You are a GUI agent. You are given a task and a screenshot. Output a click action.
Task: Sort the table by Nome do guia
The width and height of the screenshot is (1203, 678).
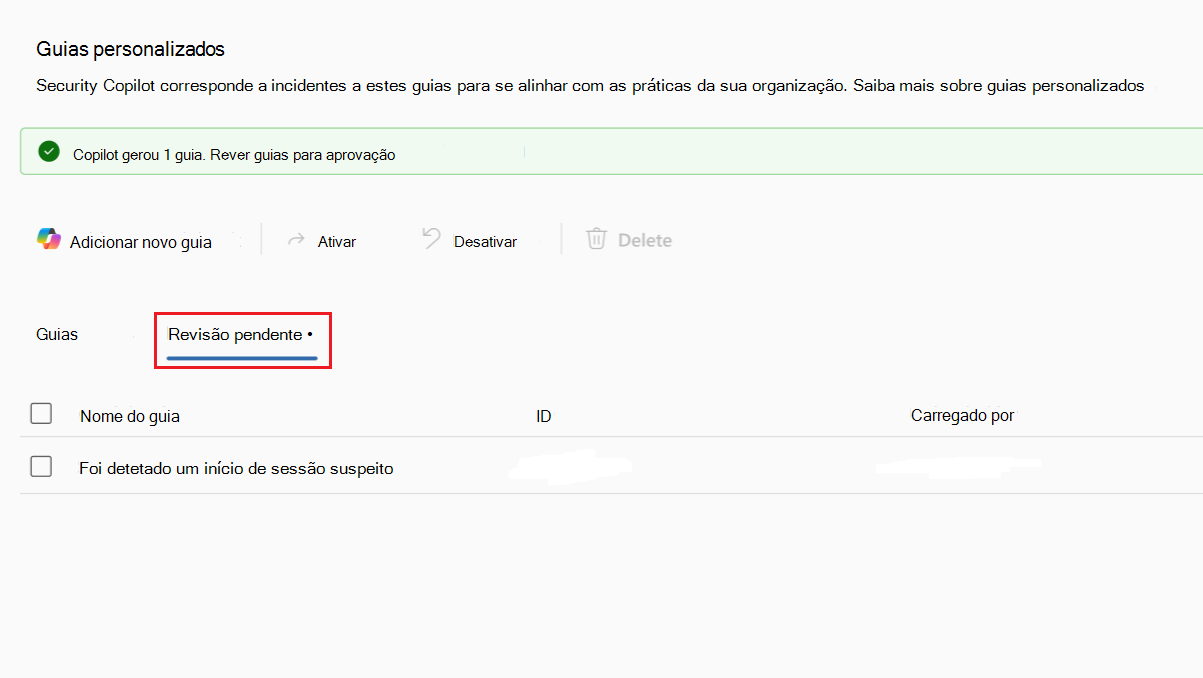coord(132,414)
